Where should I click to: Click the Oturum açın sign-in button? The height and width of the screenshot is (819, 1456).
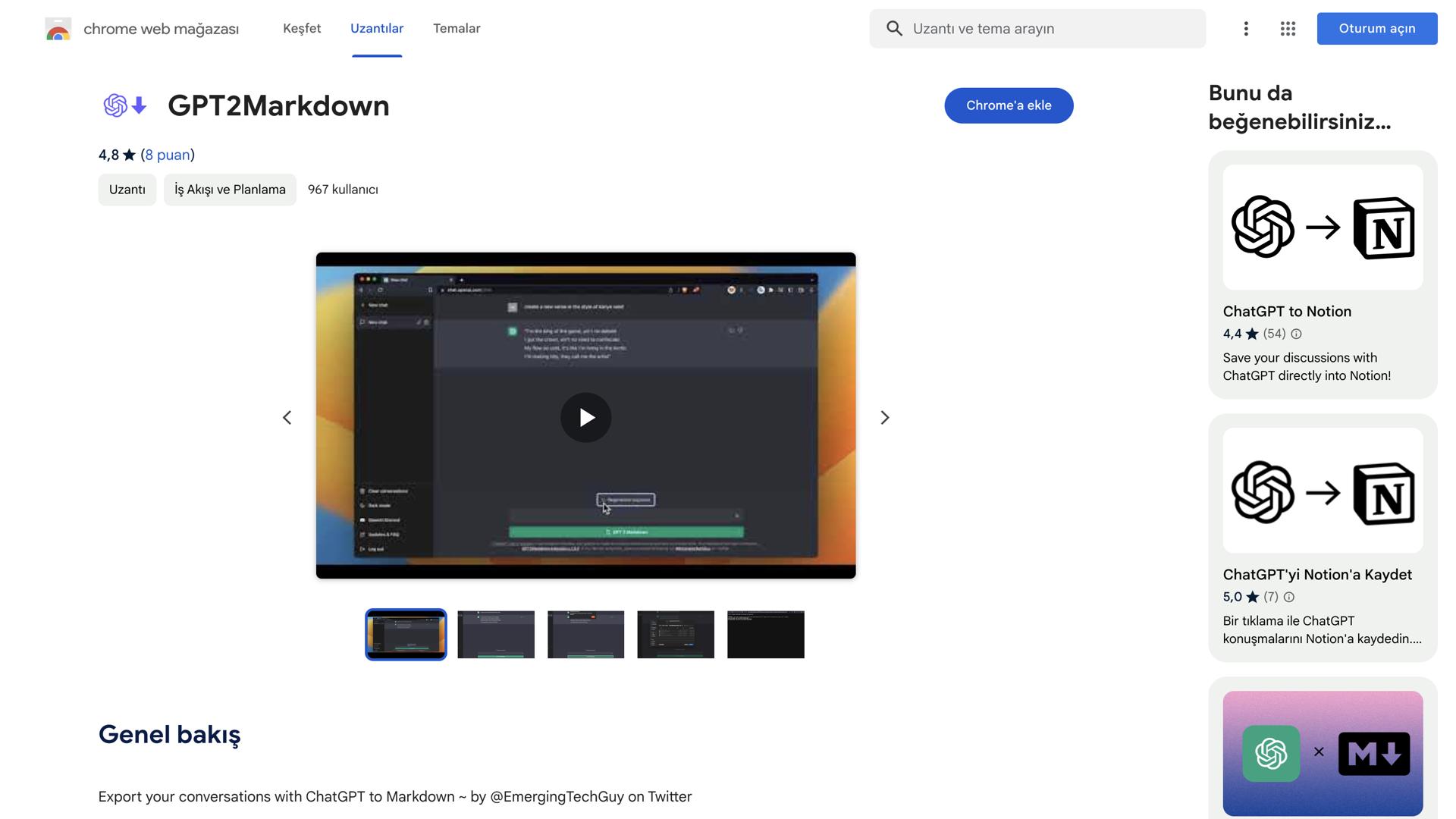1376,29
